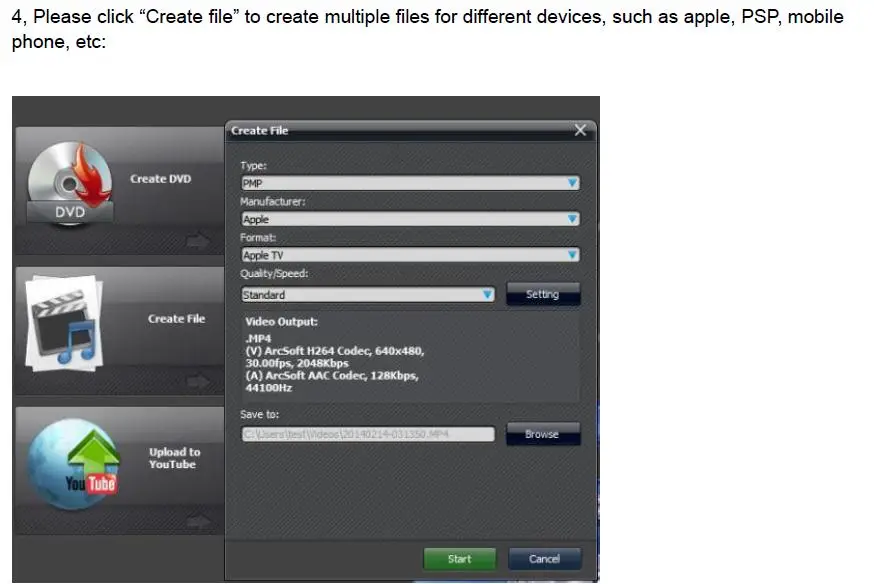Close the Create File dialog
The height and width of the screenshot is (584, 874).
coord(580,130)
